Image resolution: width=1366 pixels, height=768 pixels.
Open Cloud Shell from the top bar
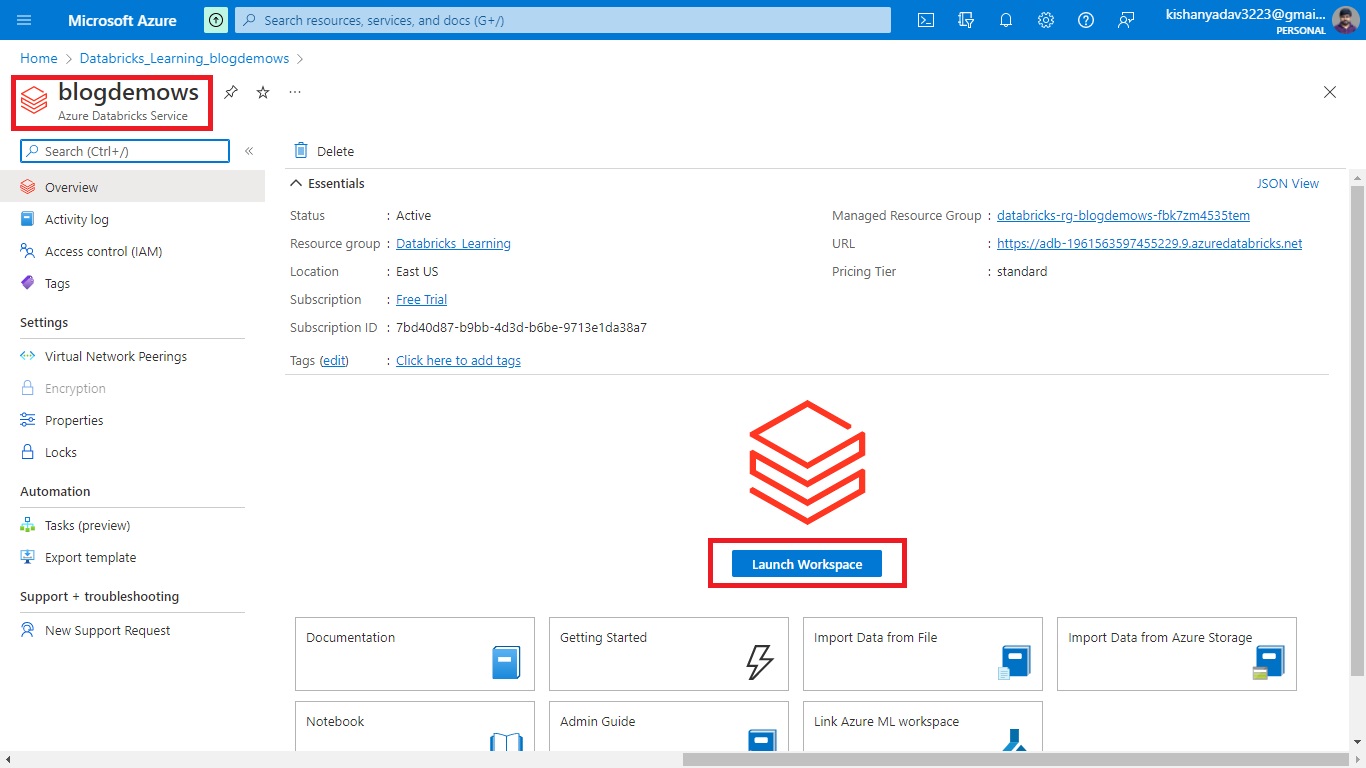pos(927,20)
